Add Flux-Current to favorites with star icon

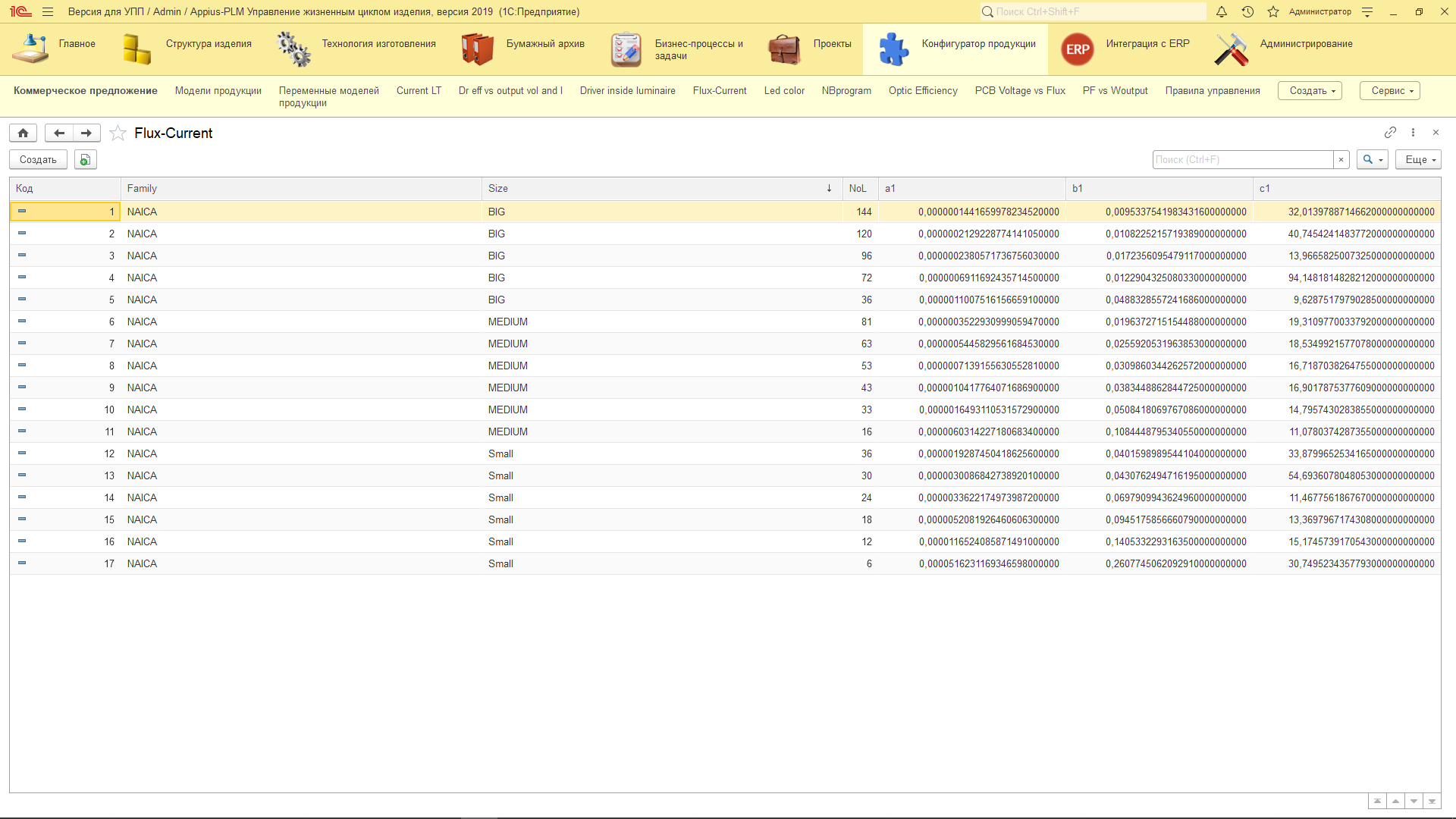pos(118,133)
